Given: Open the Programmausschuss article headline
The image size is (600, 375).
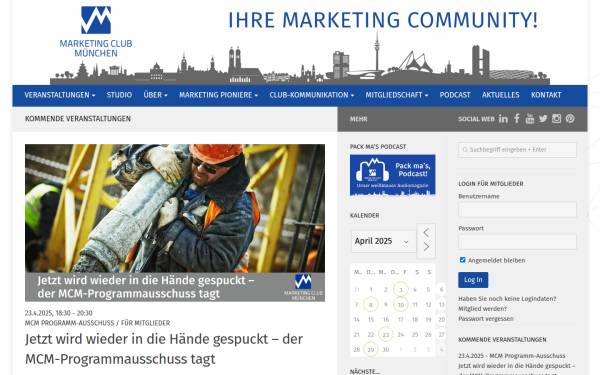Looking at the screenshot, I should coord(164,349).
